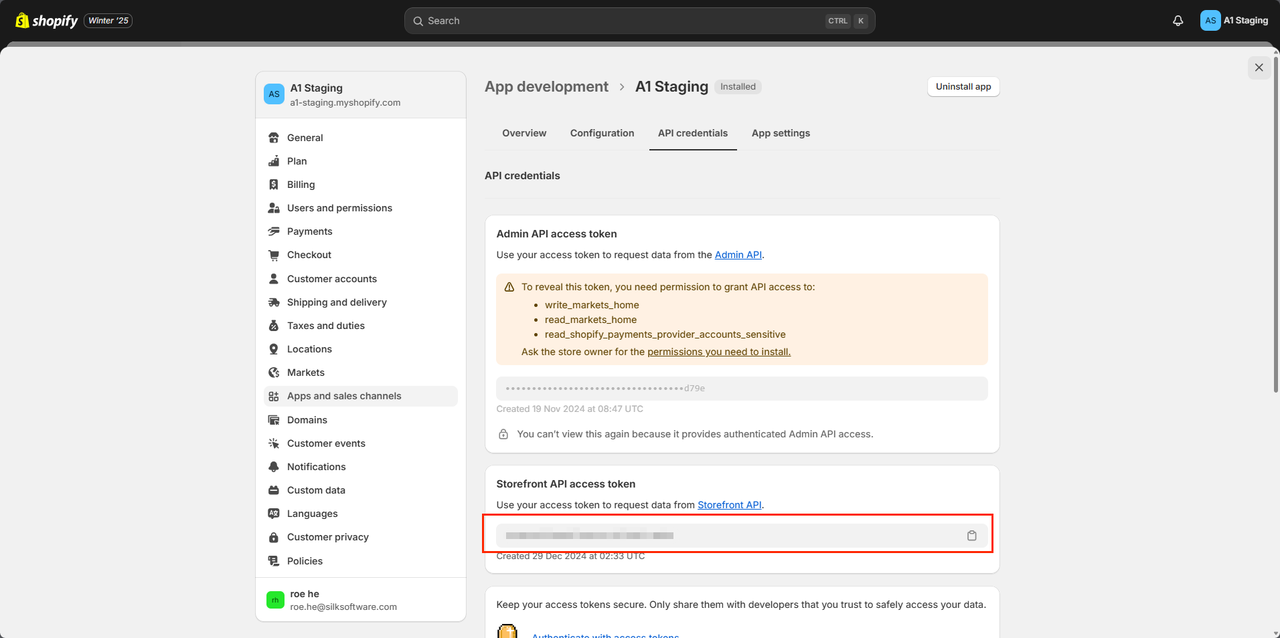Open the roe he user profile
Image resolution: width=1280 pixels, height=638 pixels.
[x=361, y=600]
